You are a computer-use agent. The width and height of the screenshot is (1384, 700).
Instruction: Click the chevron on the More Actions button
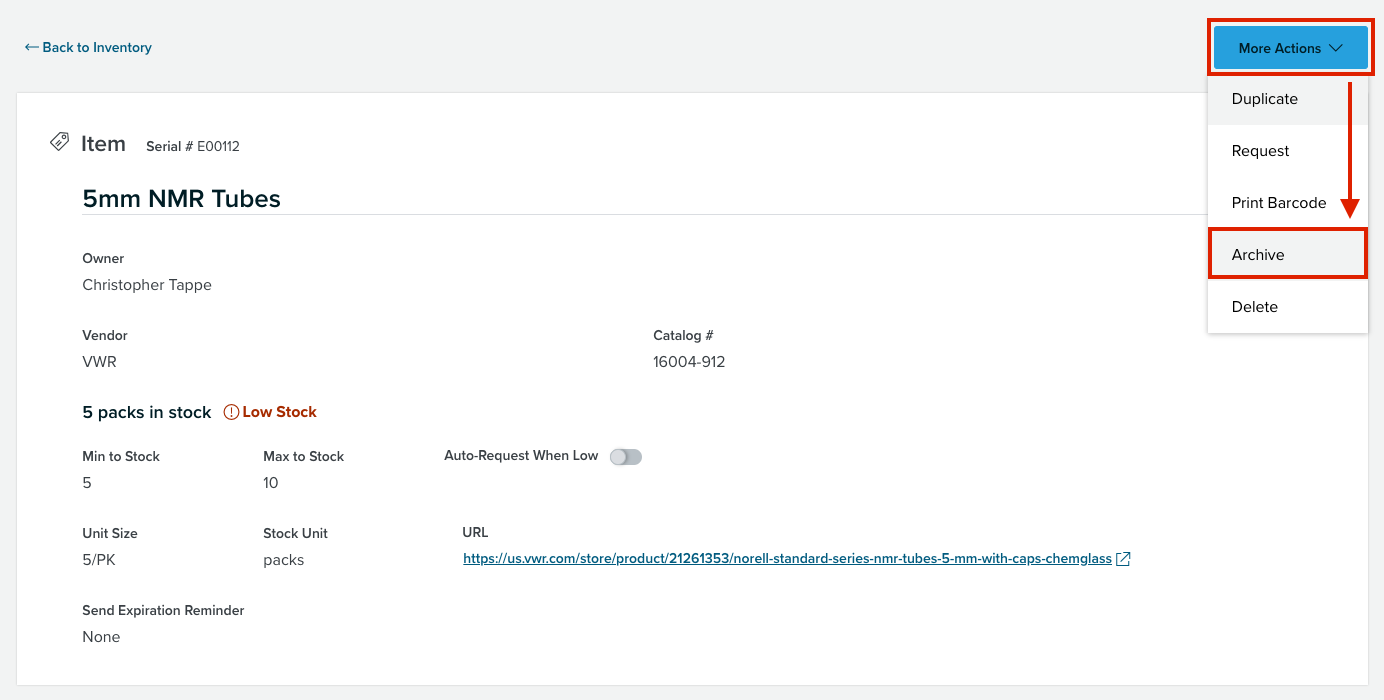click(1336, 47)
